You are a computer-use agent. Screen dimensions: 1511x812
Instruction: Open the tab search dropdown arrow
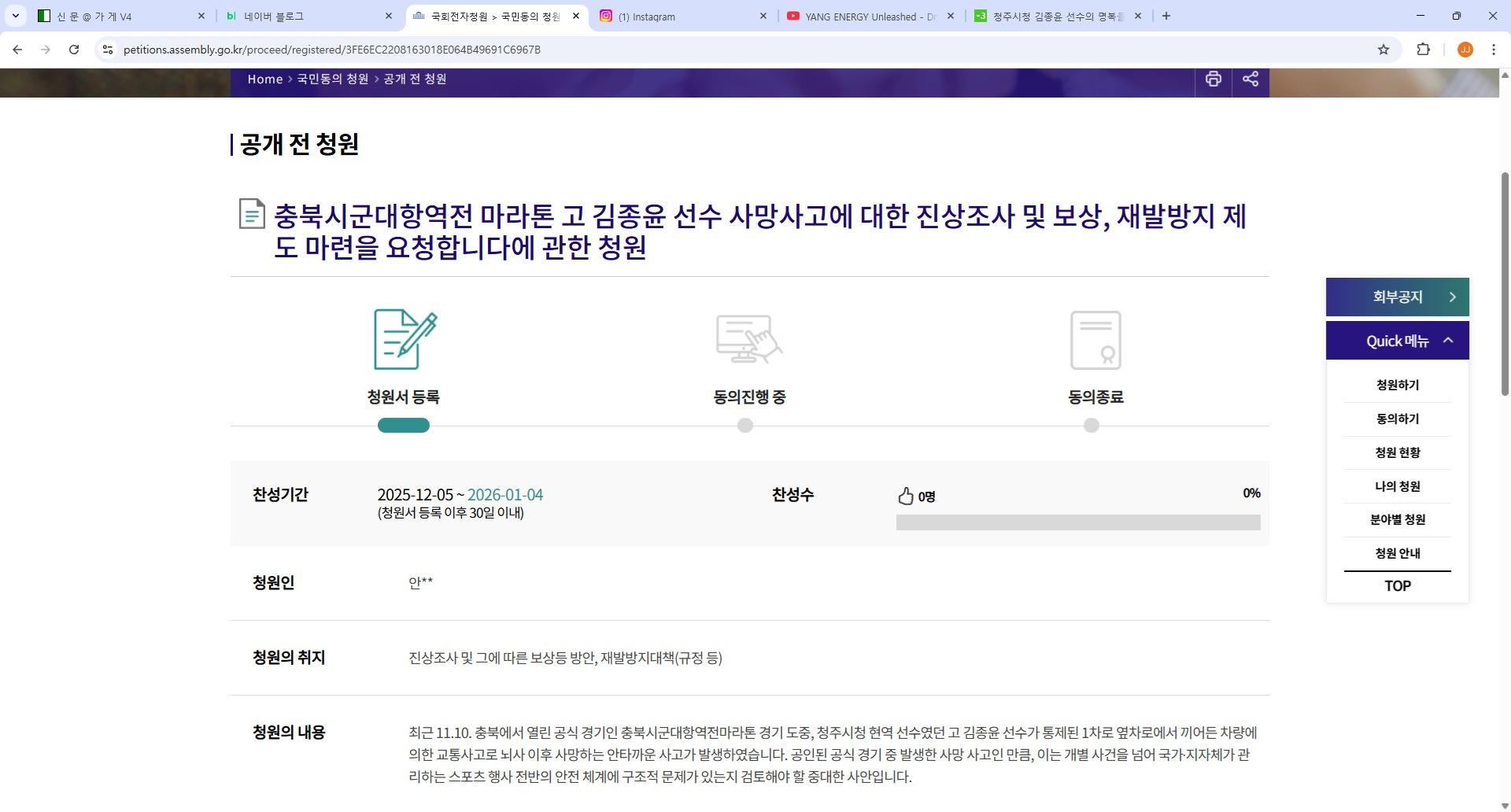16,16
